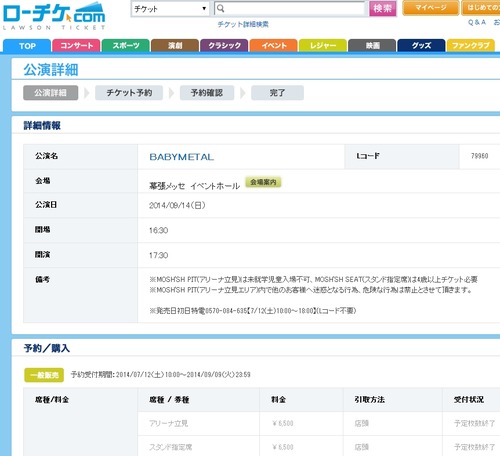500x456 pixels.
Task: Open the イベント tab
Action: click(x=274, y=46)
